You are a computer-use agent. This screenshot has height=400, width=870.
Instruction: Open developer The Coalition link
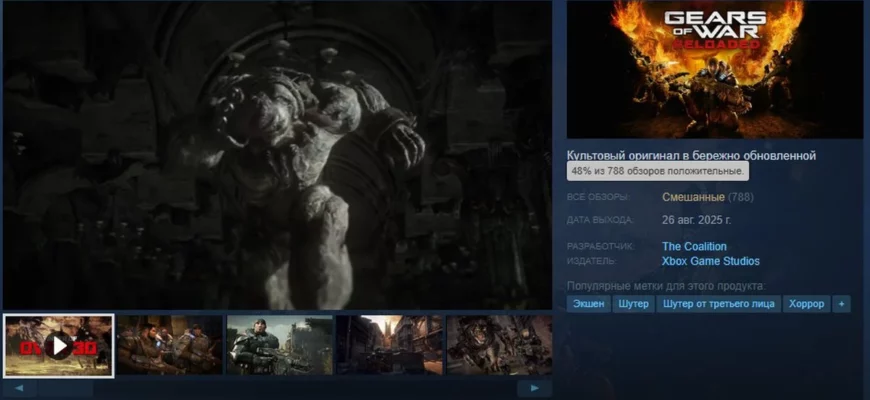point(694,246)
